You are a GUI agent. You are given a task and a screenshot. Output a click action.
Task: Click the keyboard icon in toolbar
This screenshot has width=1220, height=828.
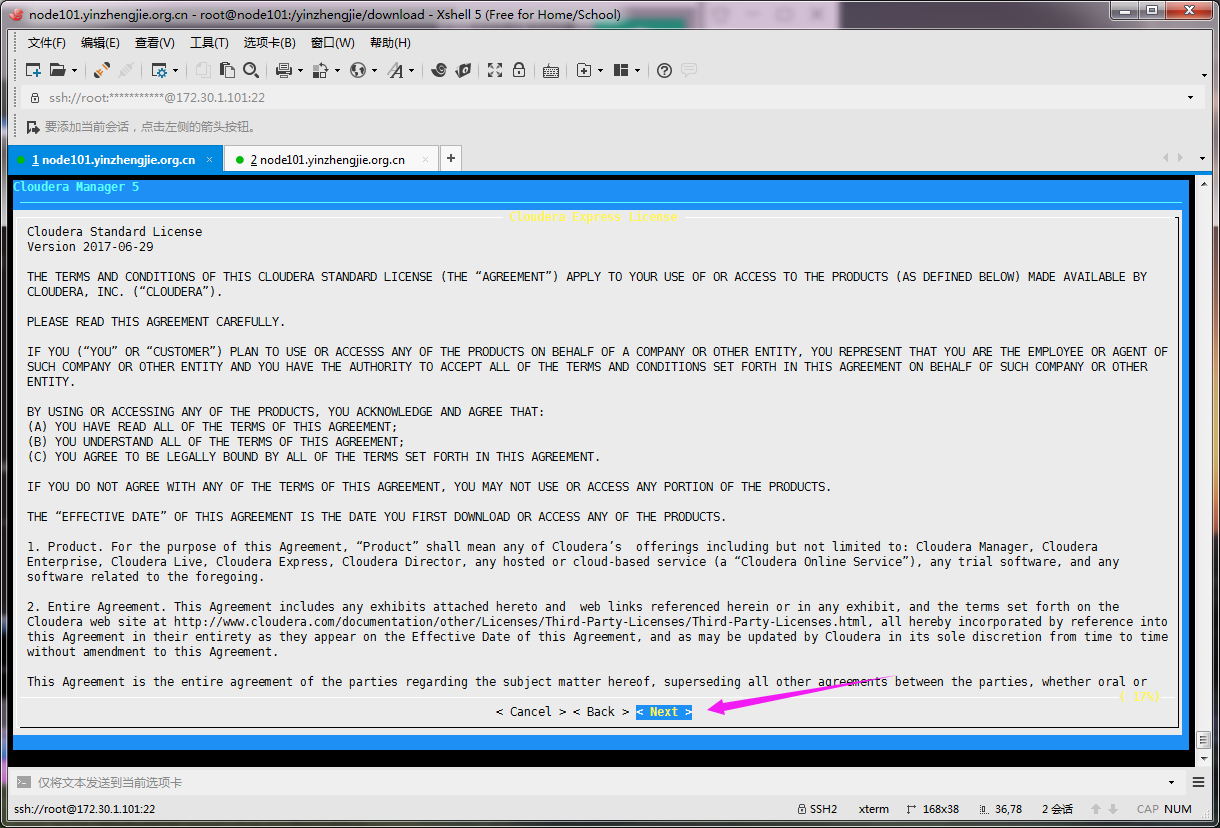[x=551, y=70]
